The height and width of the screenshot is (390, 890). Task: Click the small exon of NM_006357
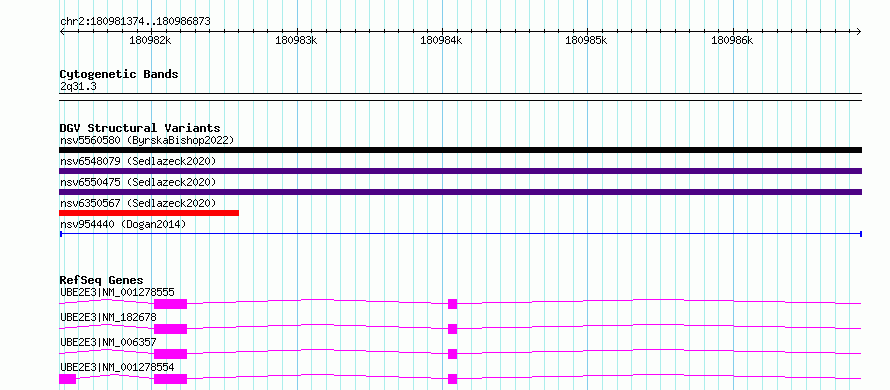pyautogui.click(x=452, y=354)
